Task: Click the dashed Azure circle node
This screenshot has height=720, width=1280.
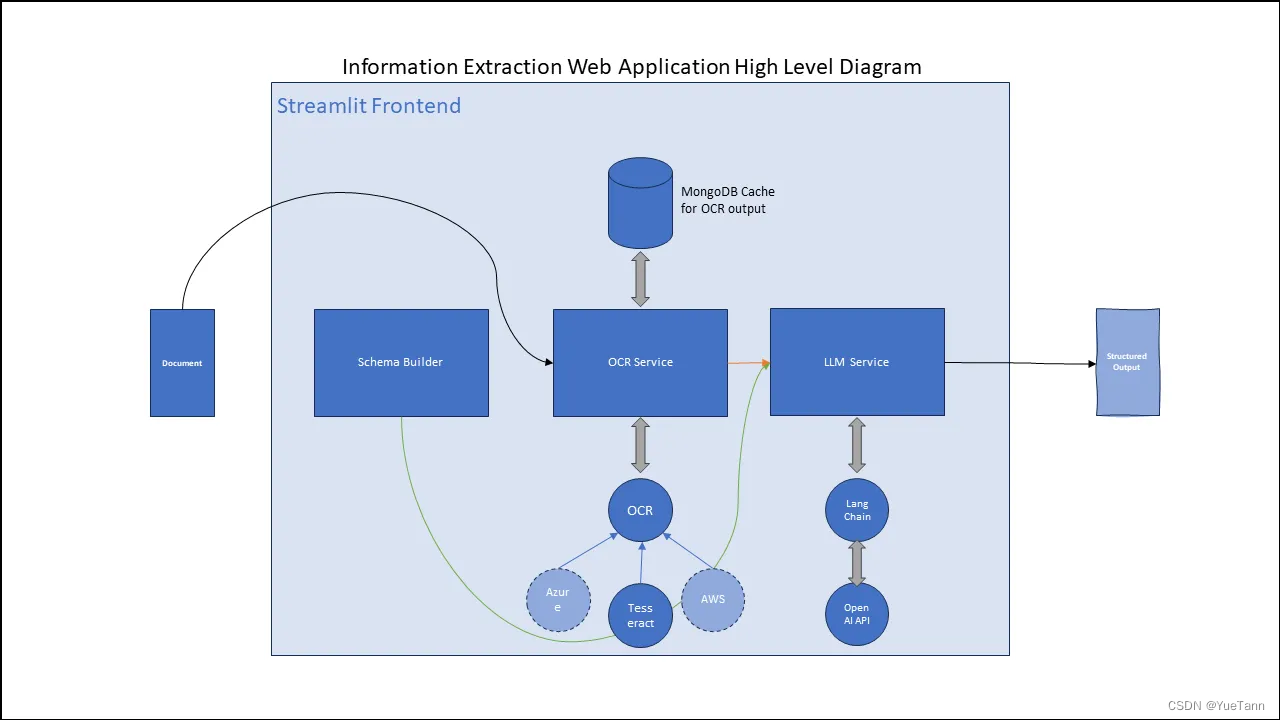Action: pyautogui.click(x=558, y=600)
